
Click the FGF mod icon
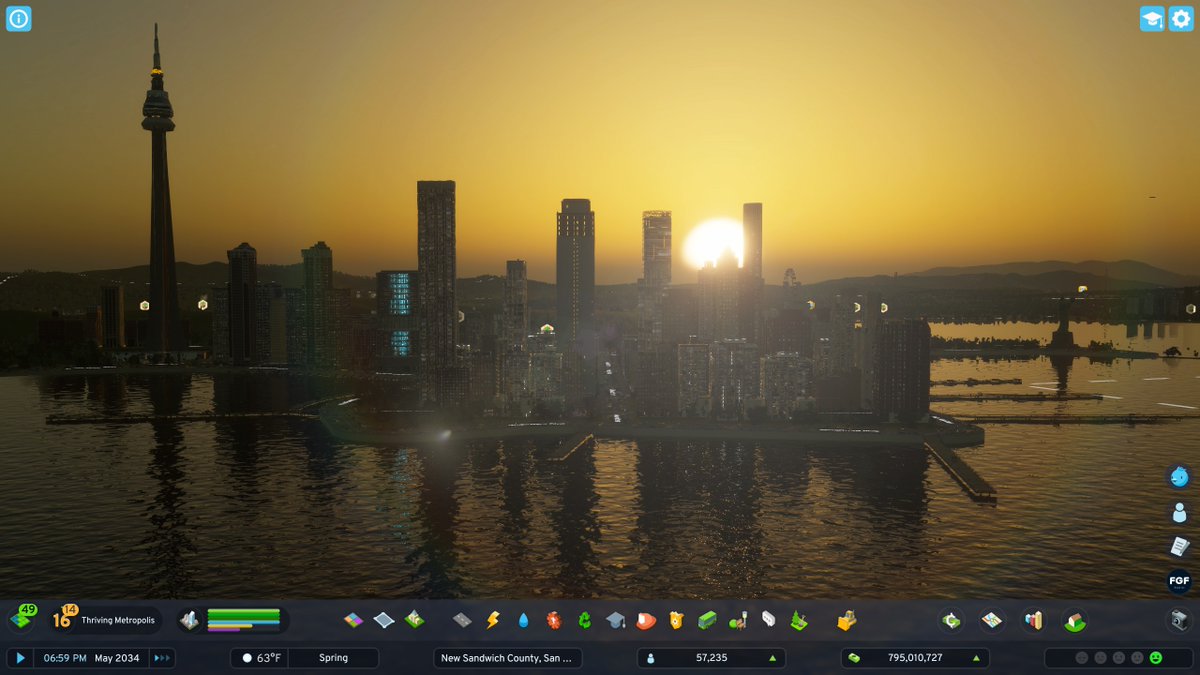point(1179,581)
